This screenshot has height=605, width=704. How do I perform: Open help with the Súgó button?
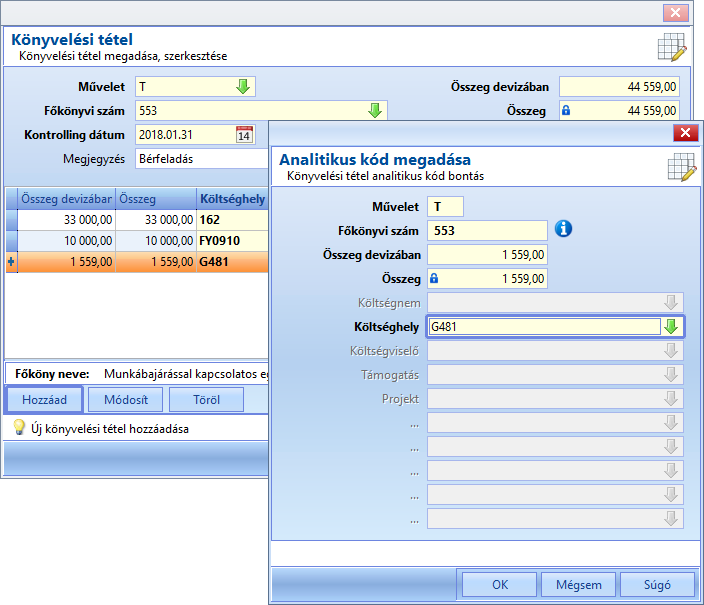pos(657,584)
